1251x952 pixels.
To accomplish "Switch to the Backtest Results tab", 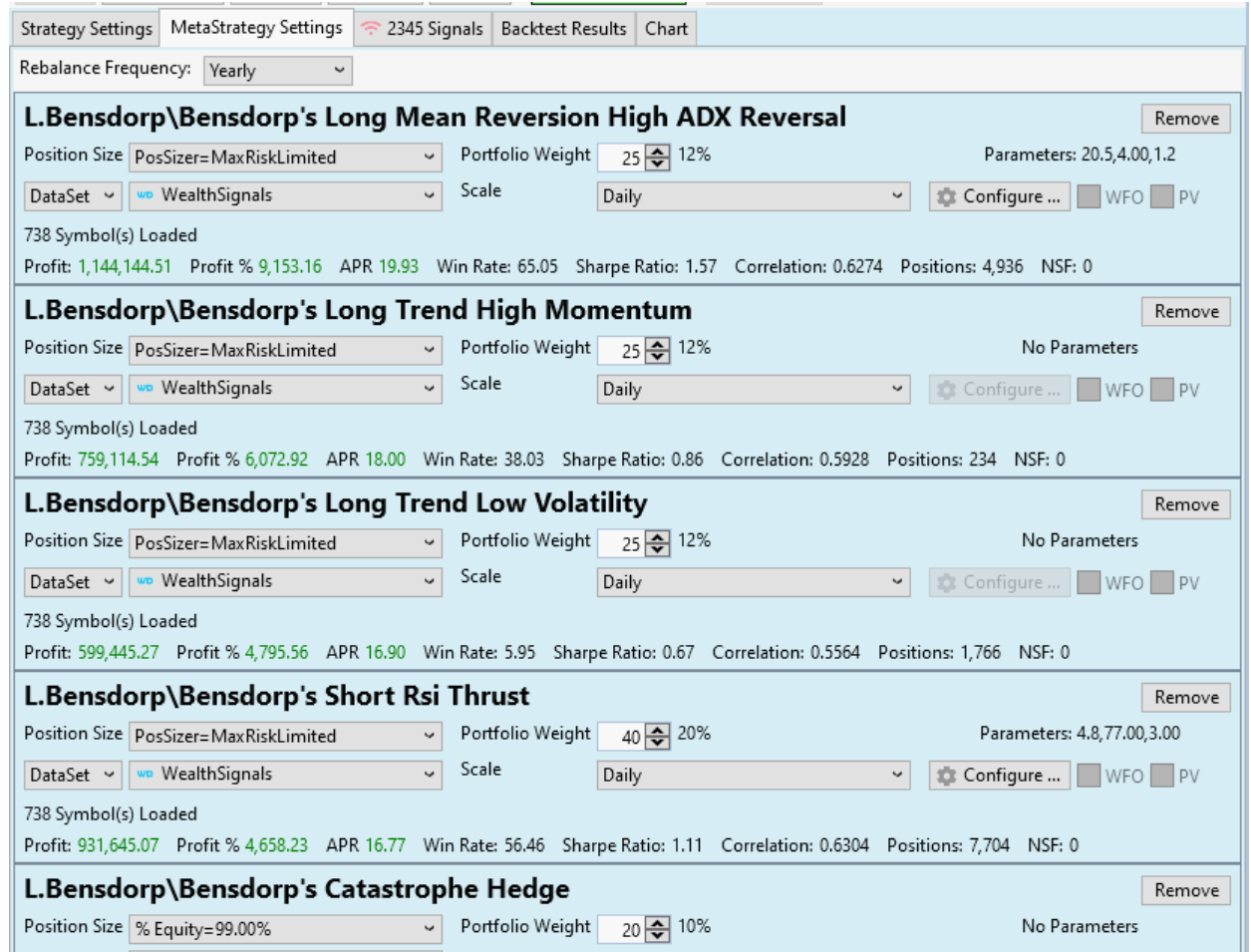I will coord(563,29).
